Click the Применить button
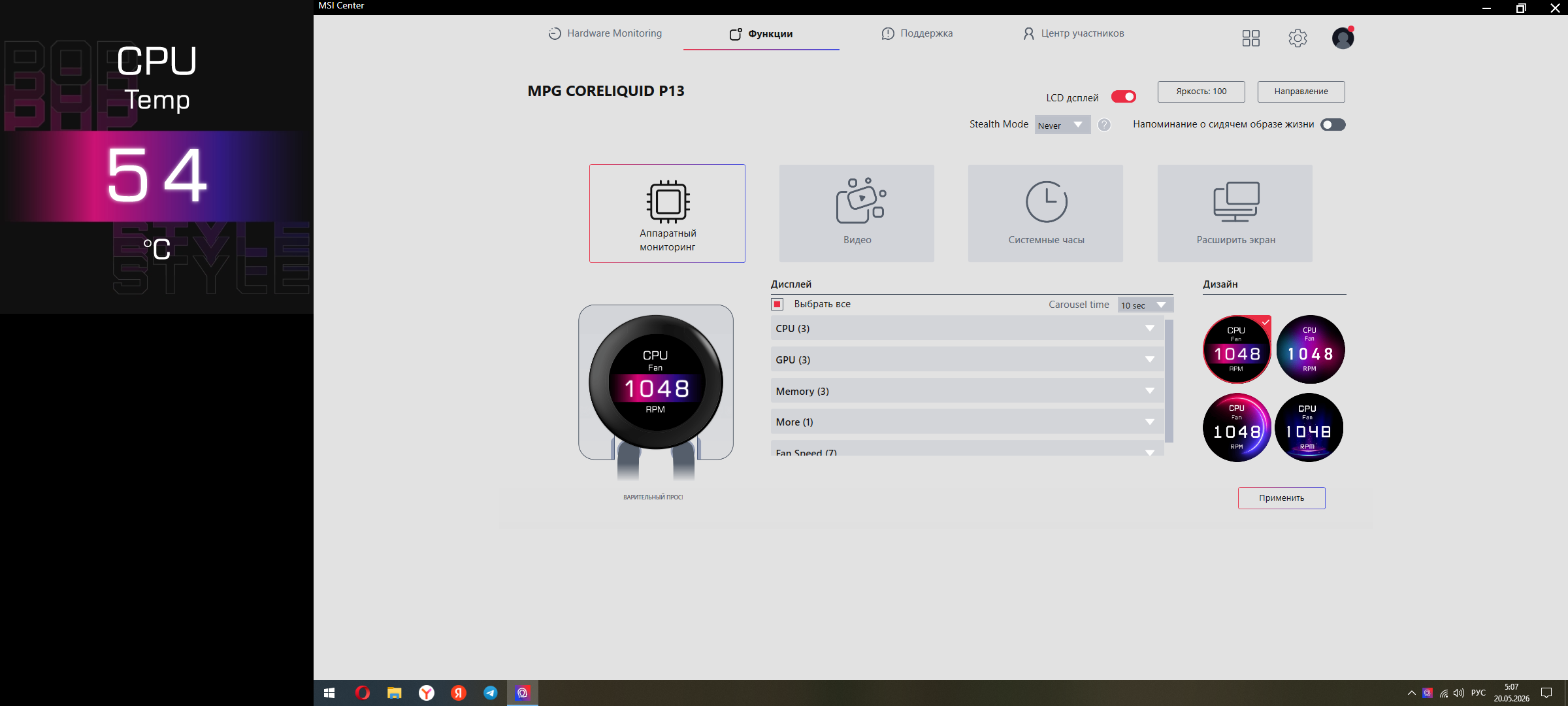This screenshot has width=1568, height=706. coord(1281,498)
